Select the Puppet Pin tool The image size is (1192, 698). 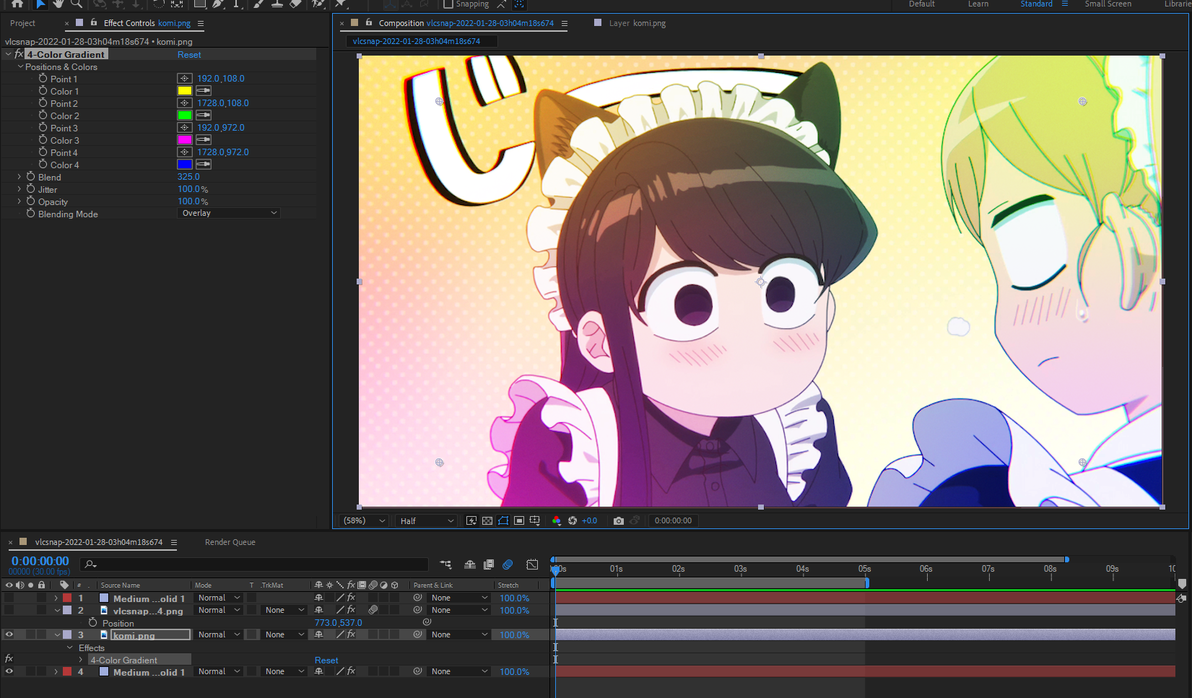click(341, 4)
